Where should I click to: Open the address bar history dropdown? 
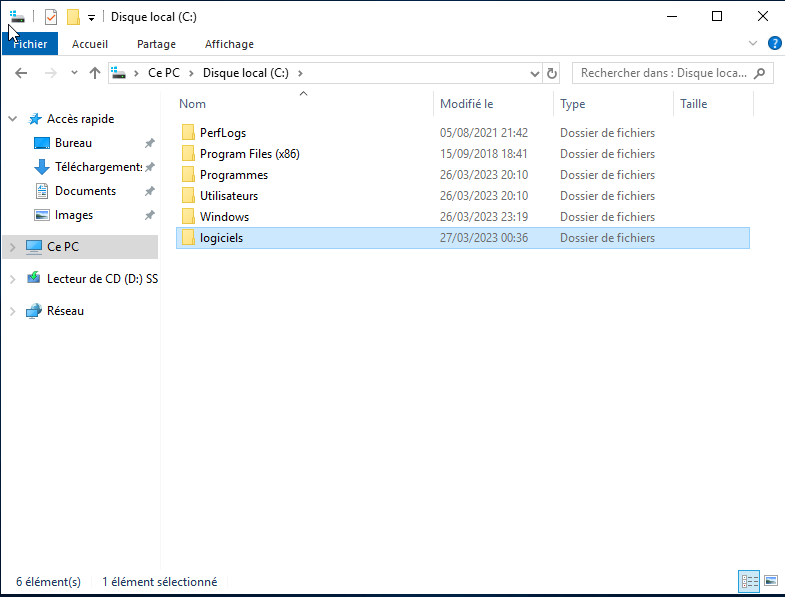[x=533, y=73]
